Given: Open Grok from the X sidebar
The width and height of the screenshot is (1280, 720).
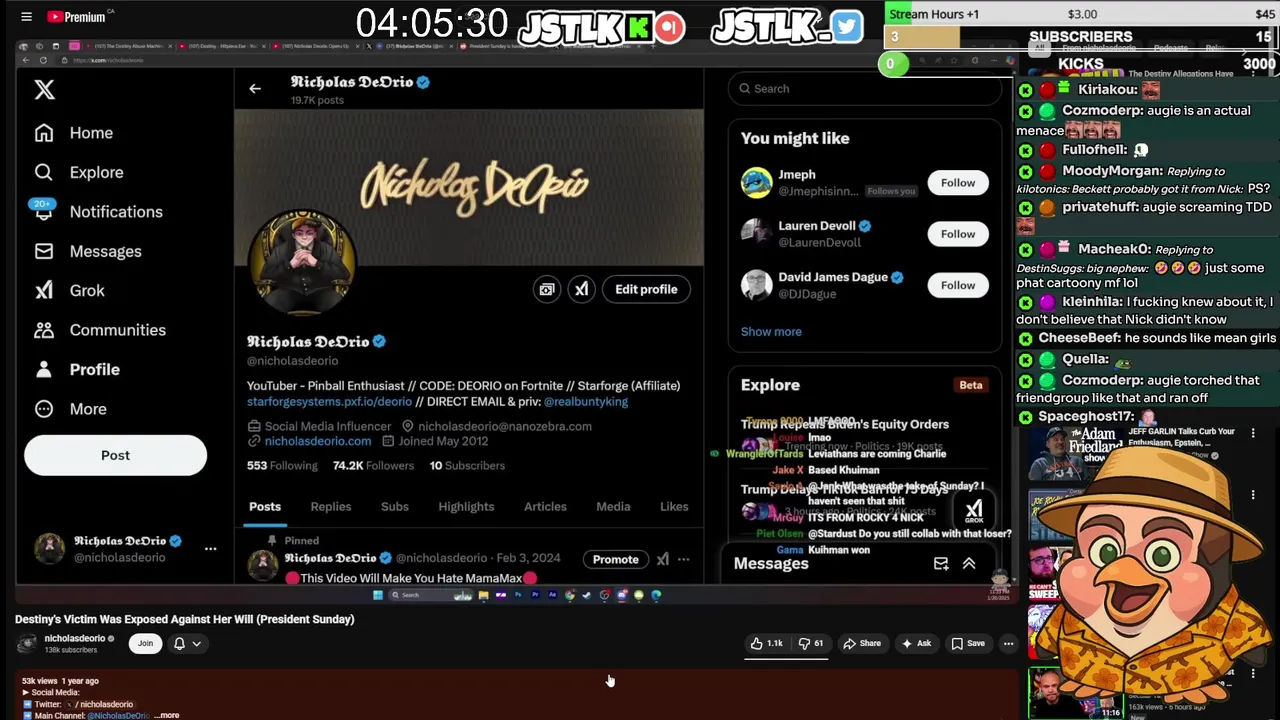Looking at the screenshot, I should (x=69, y=290).
